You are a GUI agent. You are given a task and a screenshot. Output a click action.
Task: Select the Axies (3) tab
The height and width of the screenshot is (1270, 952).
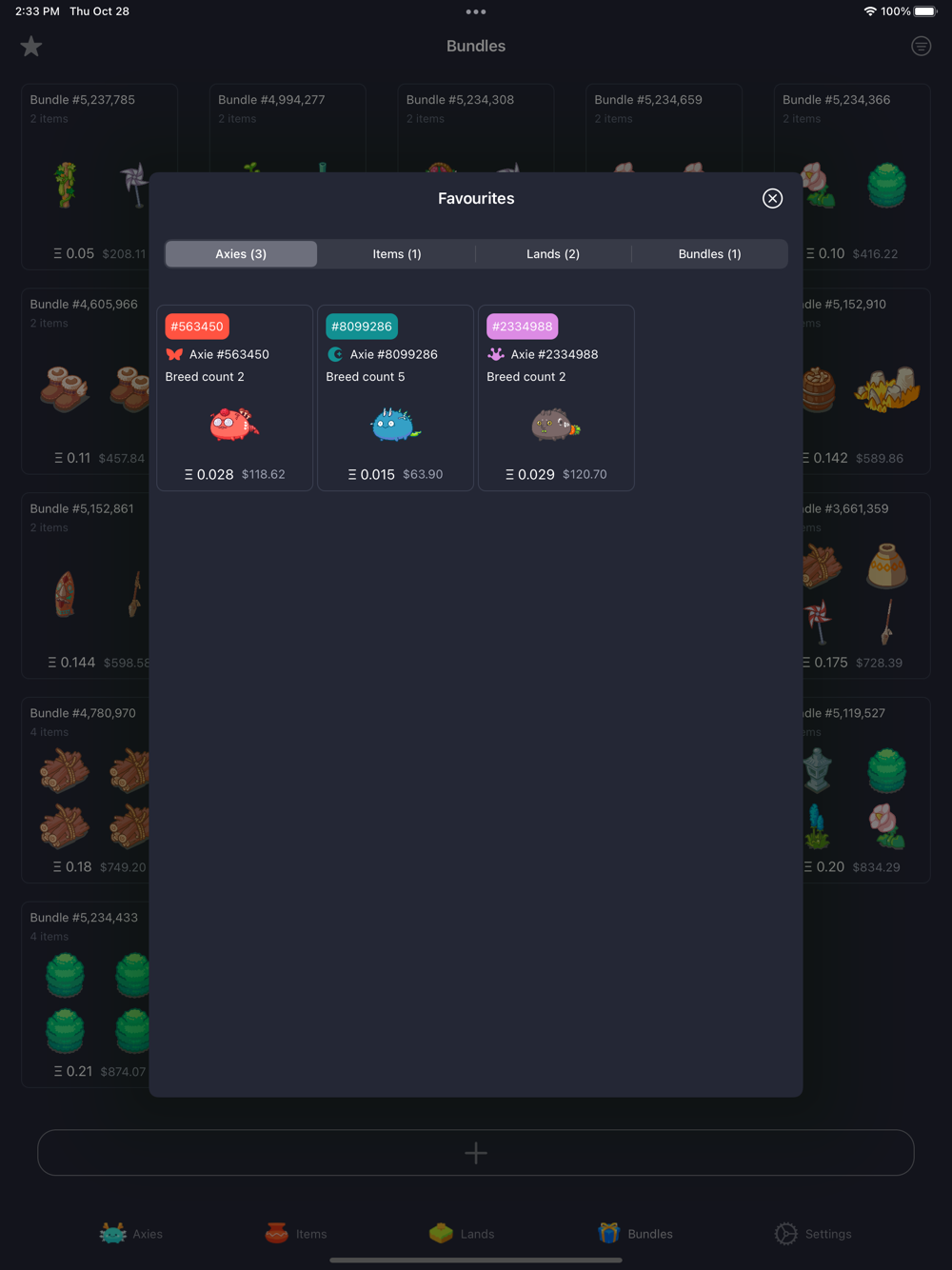[241, 254]
